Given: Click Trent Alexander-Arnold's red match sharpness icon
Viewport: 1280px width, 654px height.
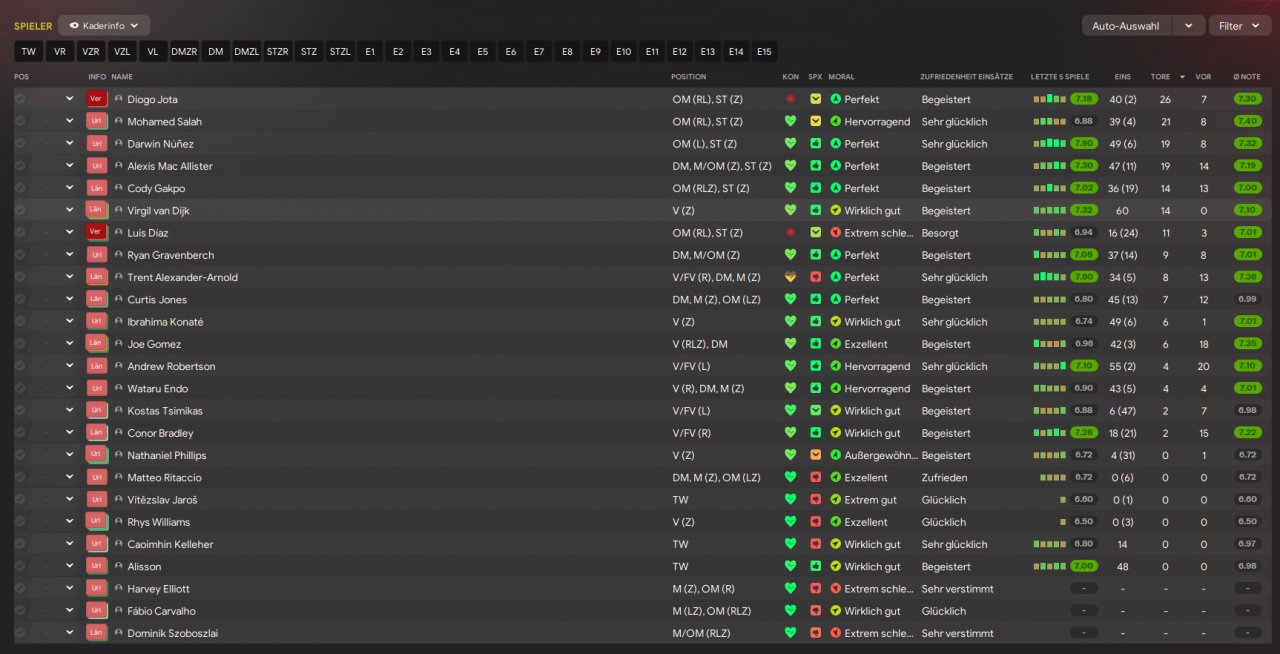Looking at the screenshot, I should coord(816,277).
